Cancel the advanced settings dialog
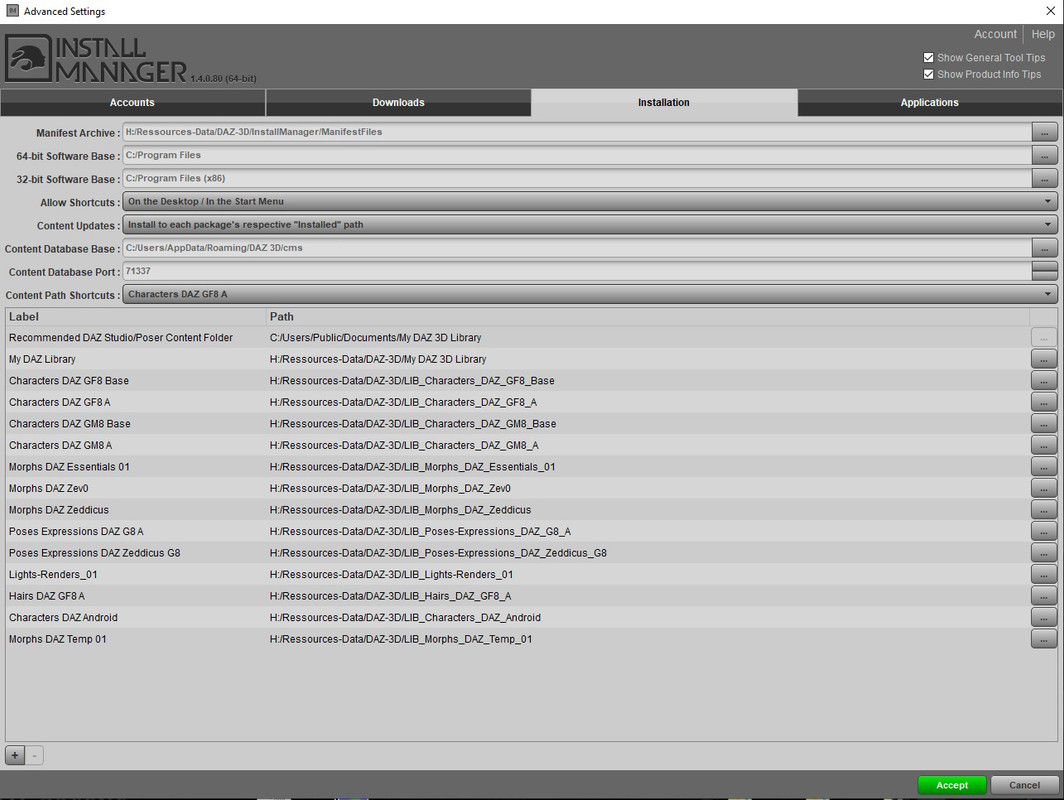 1024,785
